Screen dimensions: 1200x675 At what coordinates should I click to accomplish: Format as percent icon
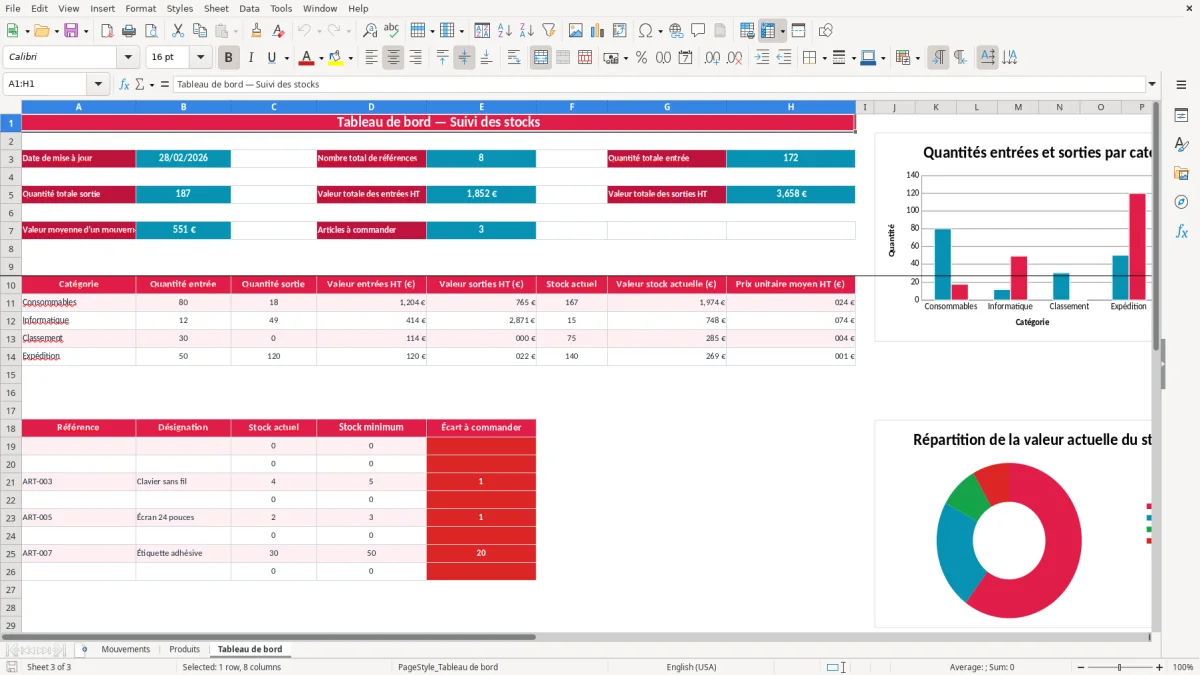pyautogui.click(x=641, y=58)
